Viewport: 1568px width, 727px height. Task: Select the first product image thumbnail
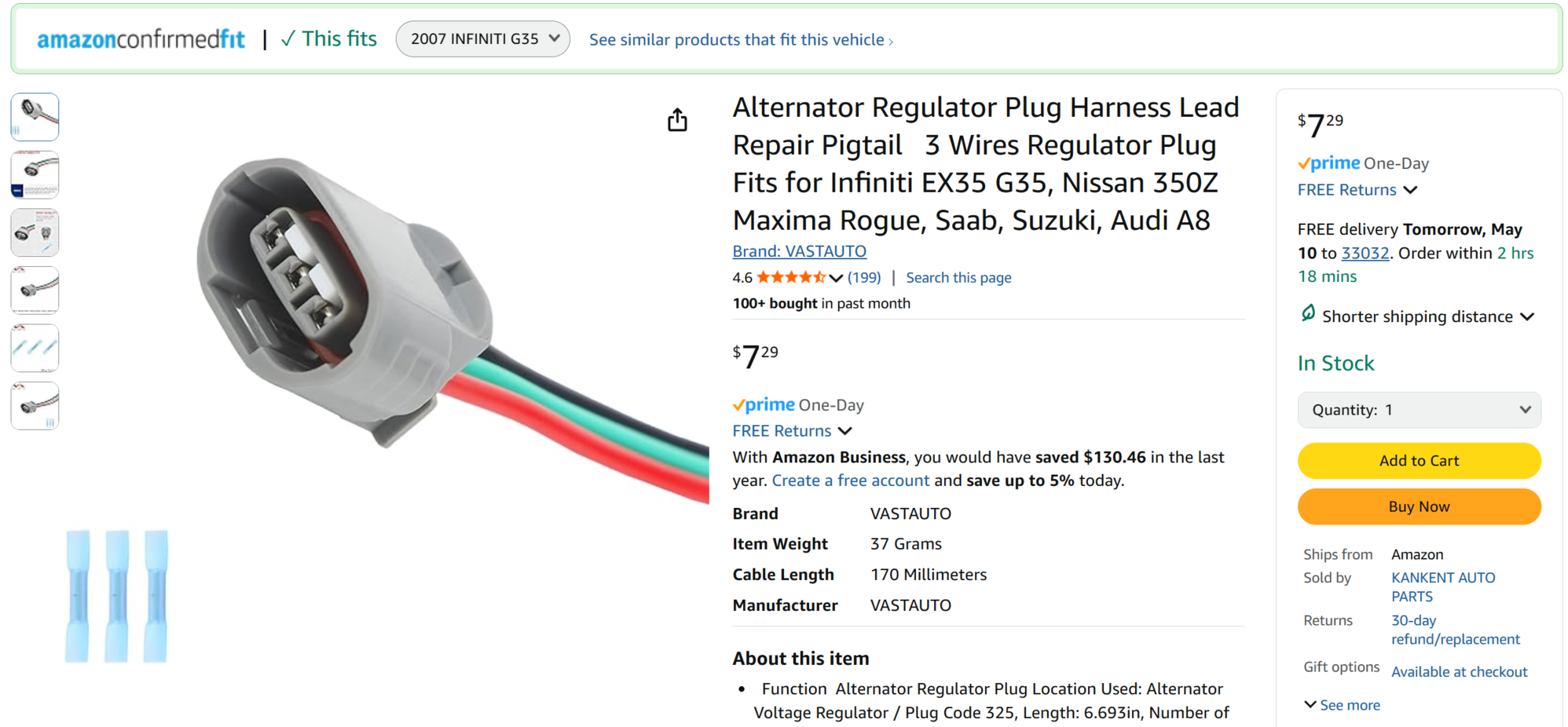(x=35, y=117)
